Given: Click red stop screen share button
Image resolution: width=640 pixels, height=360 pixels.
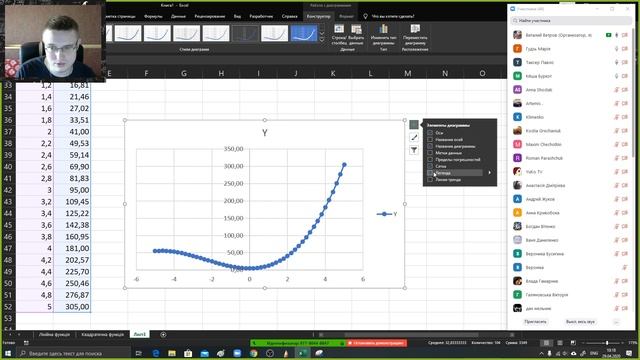Looking at the screenshot, I should (377, 343).
